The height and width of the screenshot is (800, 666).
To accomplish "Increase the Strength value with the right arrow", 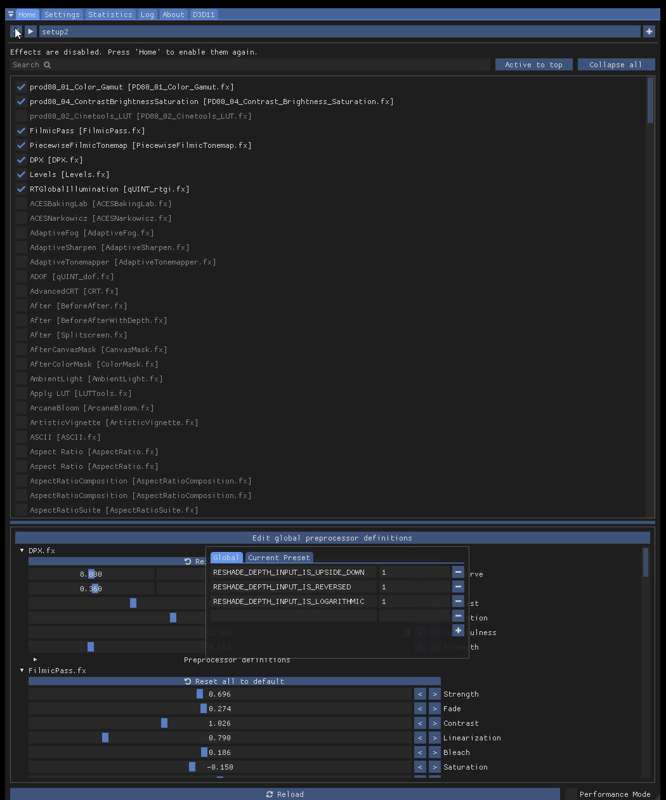I will (434, 694).
